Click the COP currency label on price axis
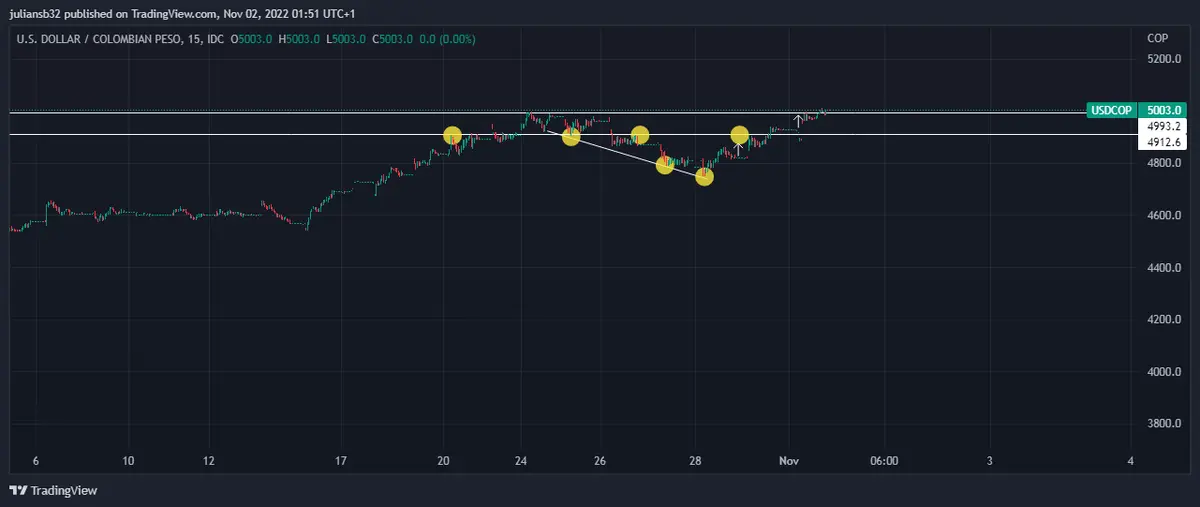This screenshot has width=1200, height=507. 1157,38
